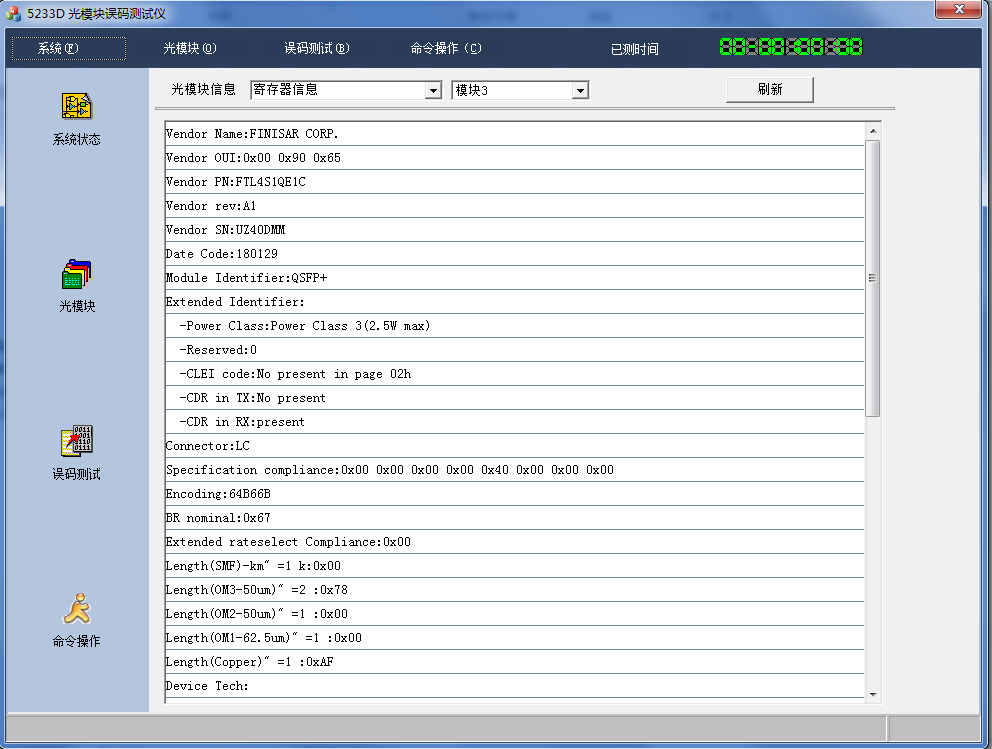
Task: Expand the 模块3 module selector dropdown
Action: pyautogui.click(x=579, y=91)
